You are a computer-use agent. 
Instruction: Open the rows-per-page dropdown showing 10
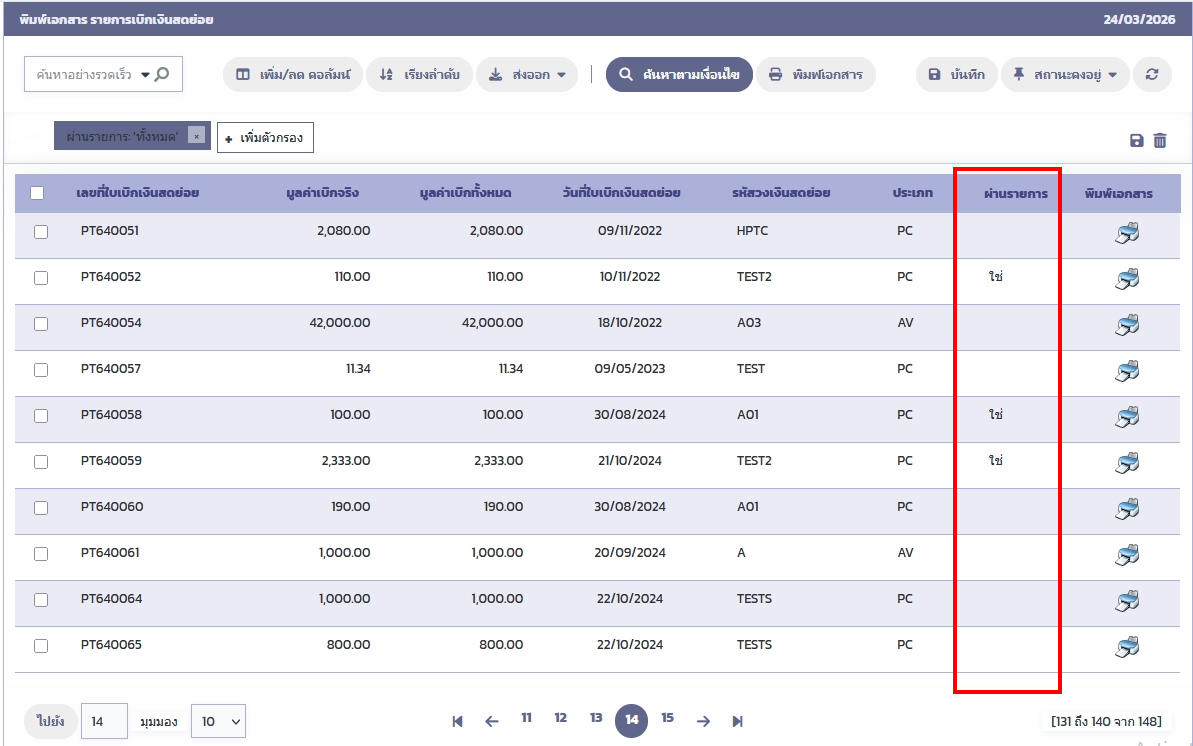pyautogui.click(x=218, y=721)
